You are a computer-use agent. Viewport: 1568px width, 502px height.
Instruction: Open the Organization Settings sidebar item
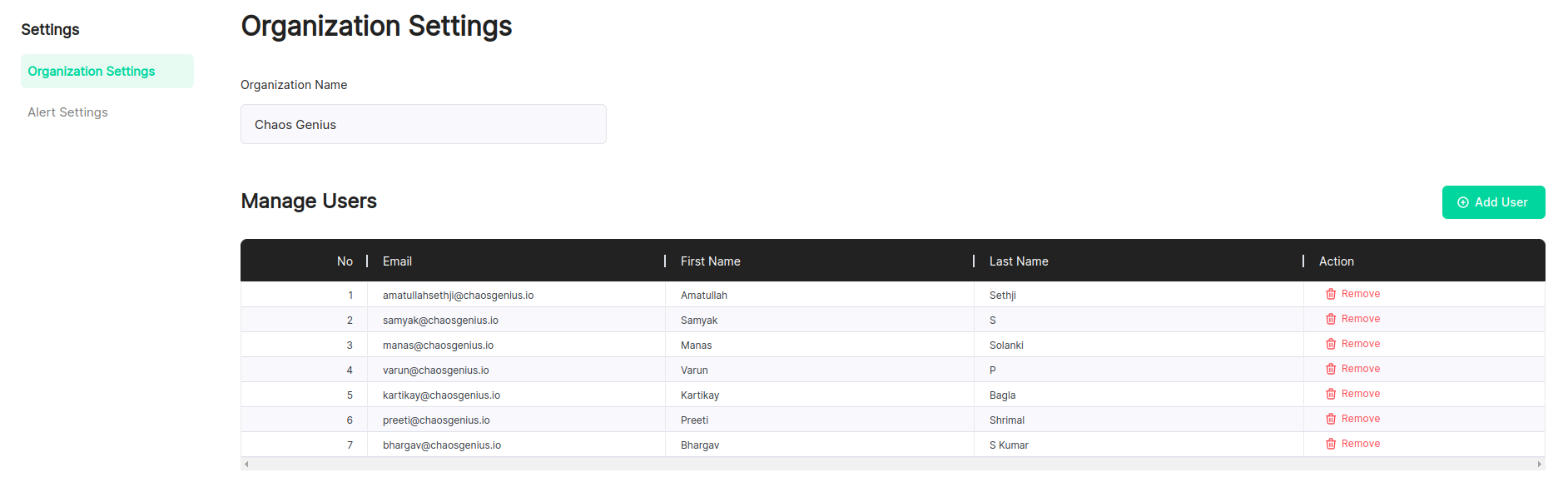[x=107, y=72]
